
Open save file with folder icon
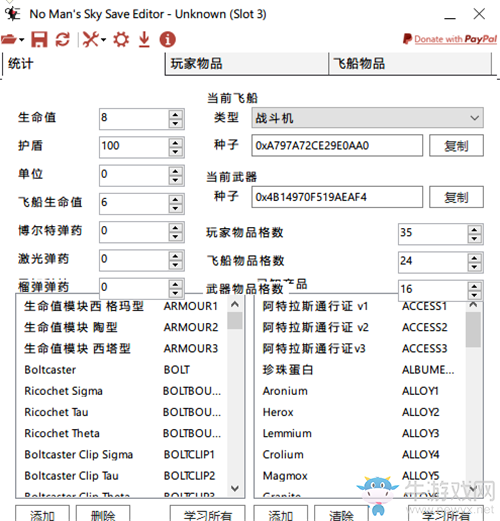coord(9,40)
